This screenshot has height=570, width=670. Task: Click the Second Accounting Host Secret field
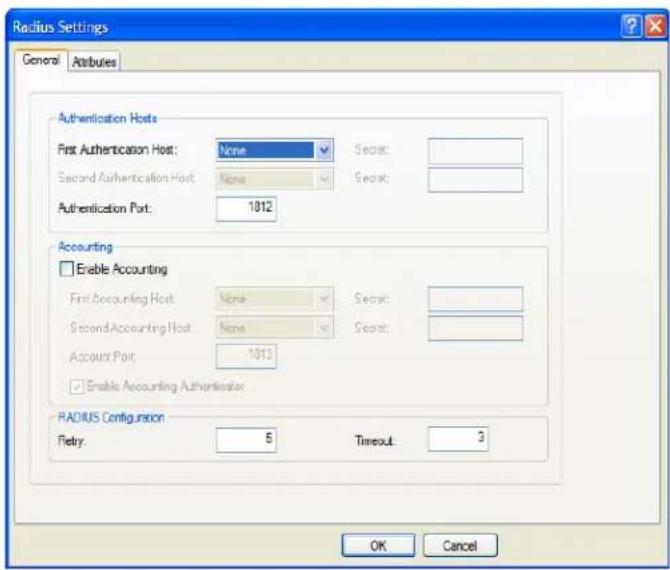(475, 328)
